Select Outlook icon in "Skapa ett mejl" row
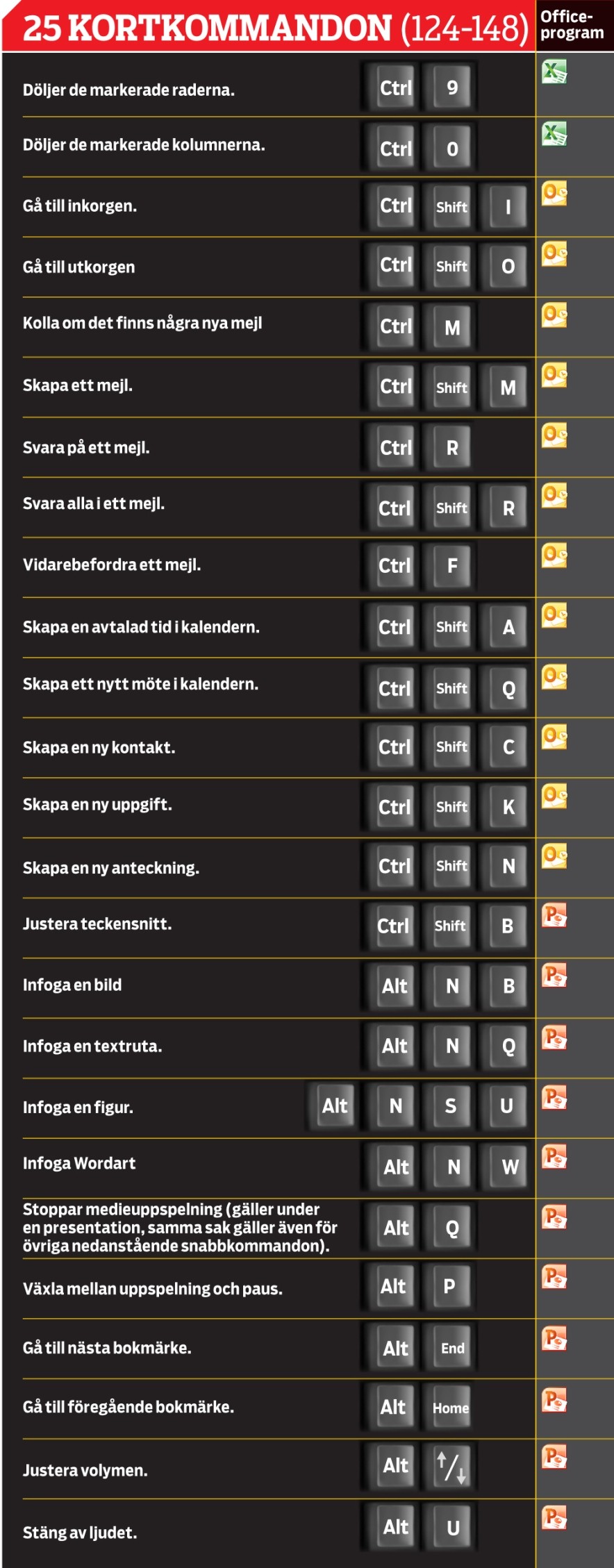 click(x=554, y=375)
